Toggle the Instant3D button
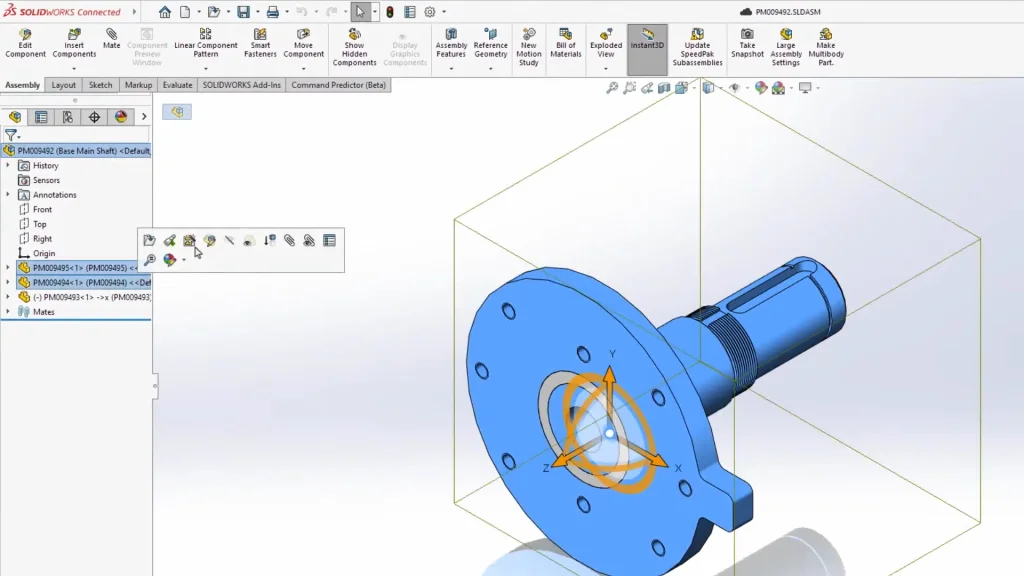Image resolution: width=1024 pixels, height=576 pixels. coord(647,39)
